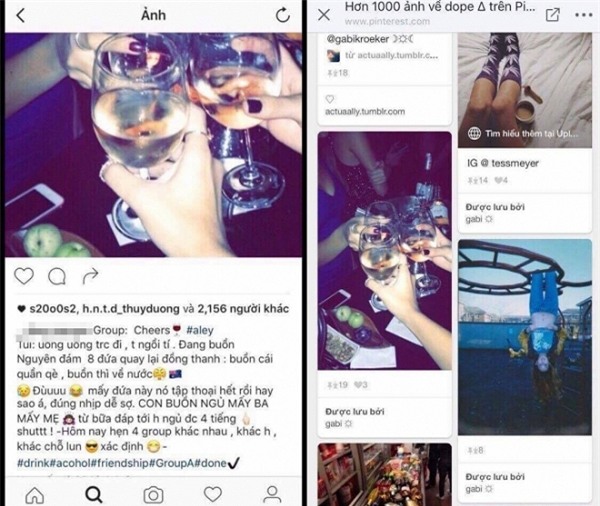Close the Pinterest browser view

pos(324,15)
